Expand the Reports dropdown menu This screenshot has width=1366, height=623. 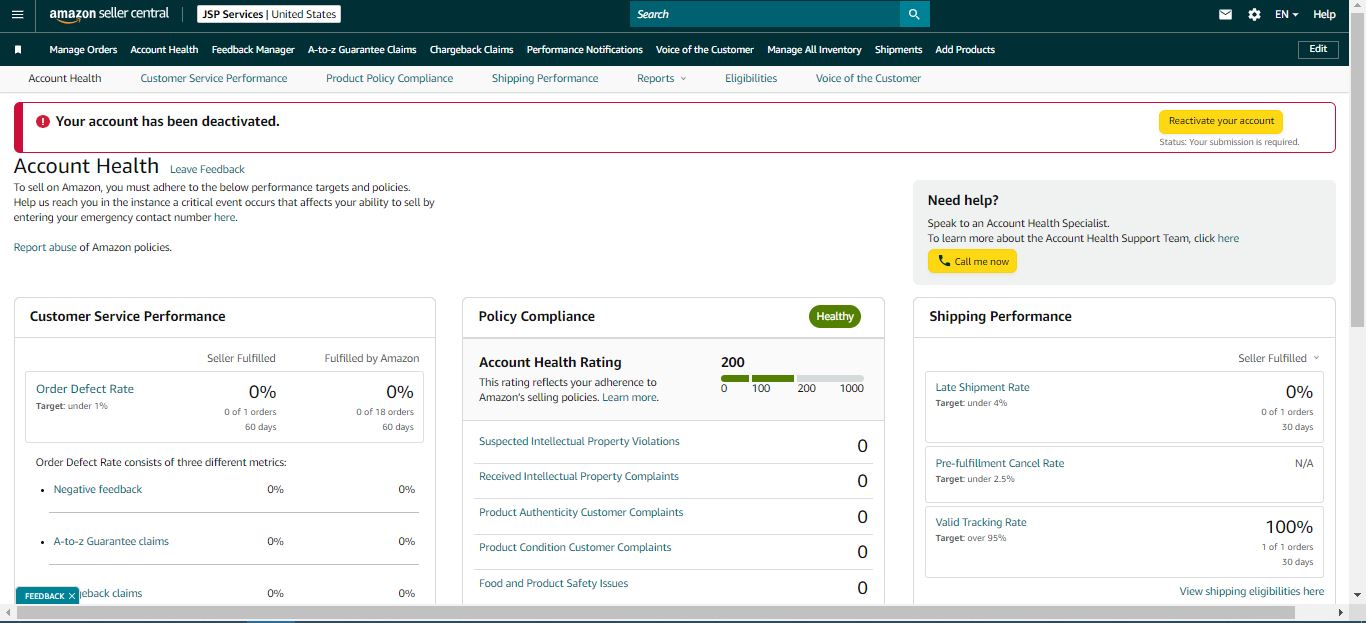661,78
